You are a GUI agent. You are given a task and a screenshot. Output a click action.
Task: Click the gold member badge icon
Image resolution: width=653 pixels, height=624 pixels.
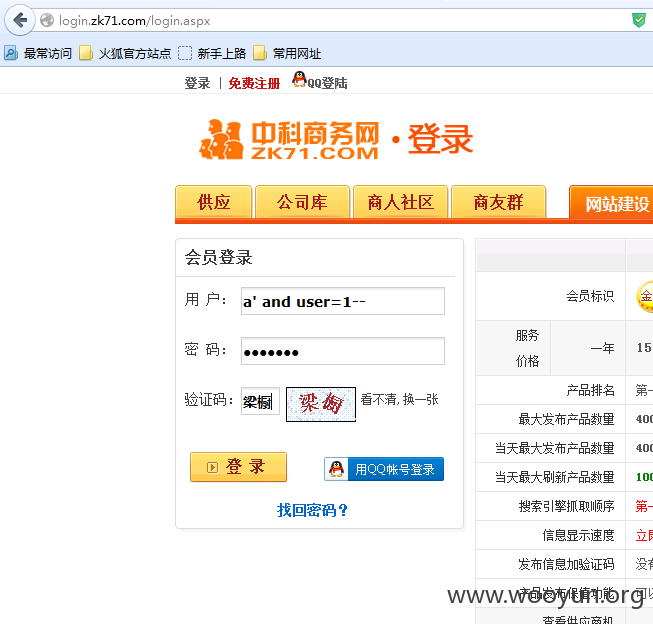[645, 296]
